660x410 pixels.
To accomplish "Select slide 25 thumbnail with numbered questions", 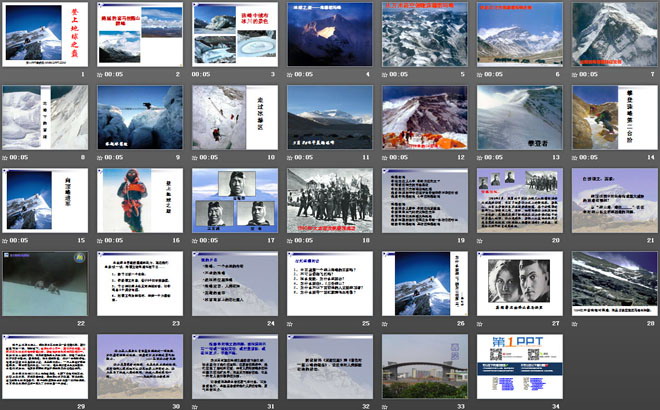I will [x=330, y=284].
